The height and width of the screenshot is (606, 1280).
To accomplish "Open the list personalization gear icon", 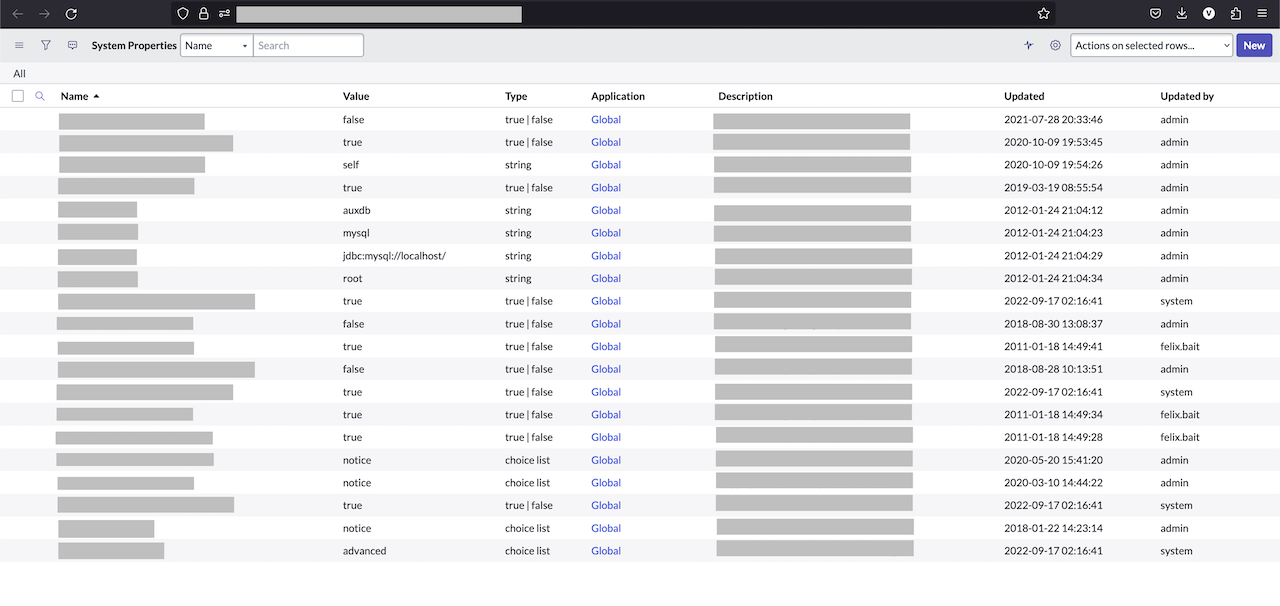I will [x=1055, y=45].
